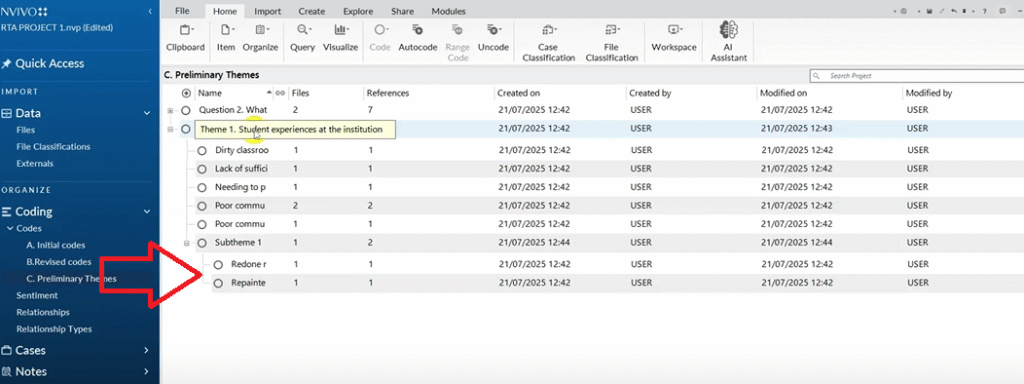Open the AI Assistant

tap(728, 40)
